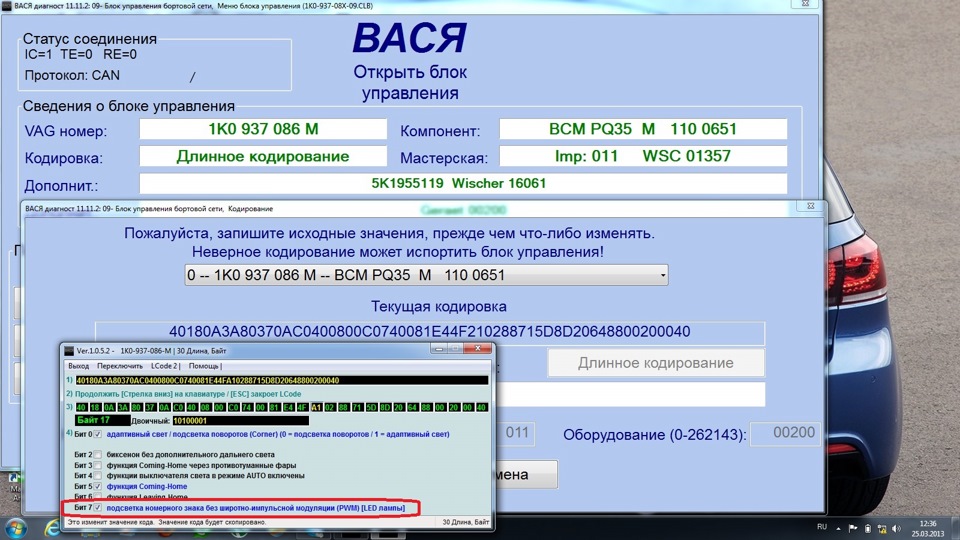Open the volume speaker tray icon
The width and height of the screenshot is (960, 540).
click(896, 528)
